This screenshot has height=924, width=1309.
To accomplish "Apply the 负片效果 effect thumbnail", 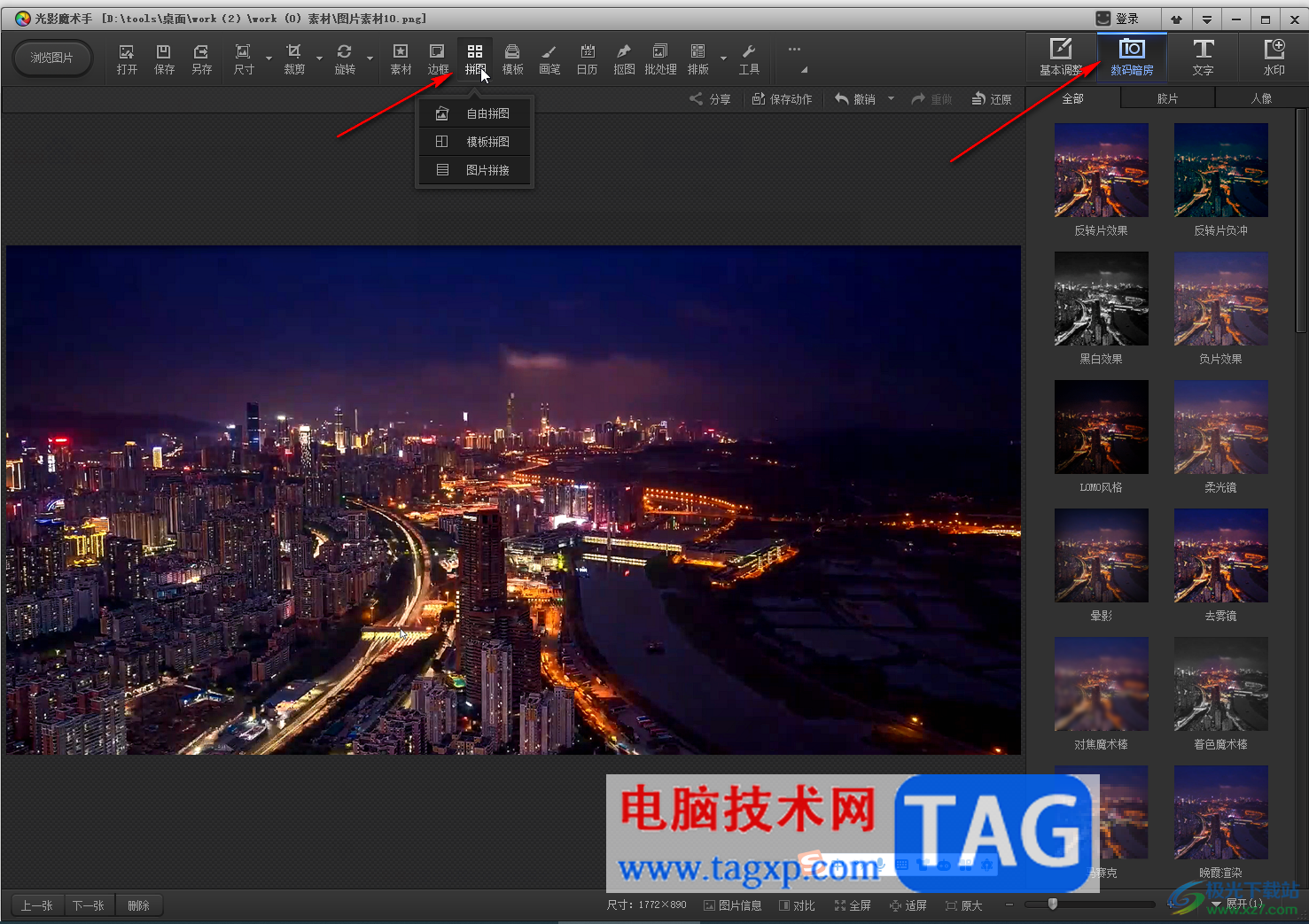I will coord(1221,299).
